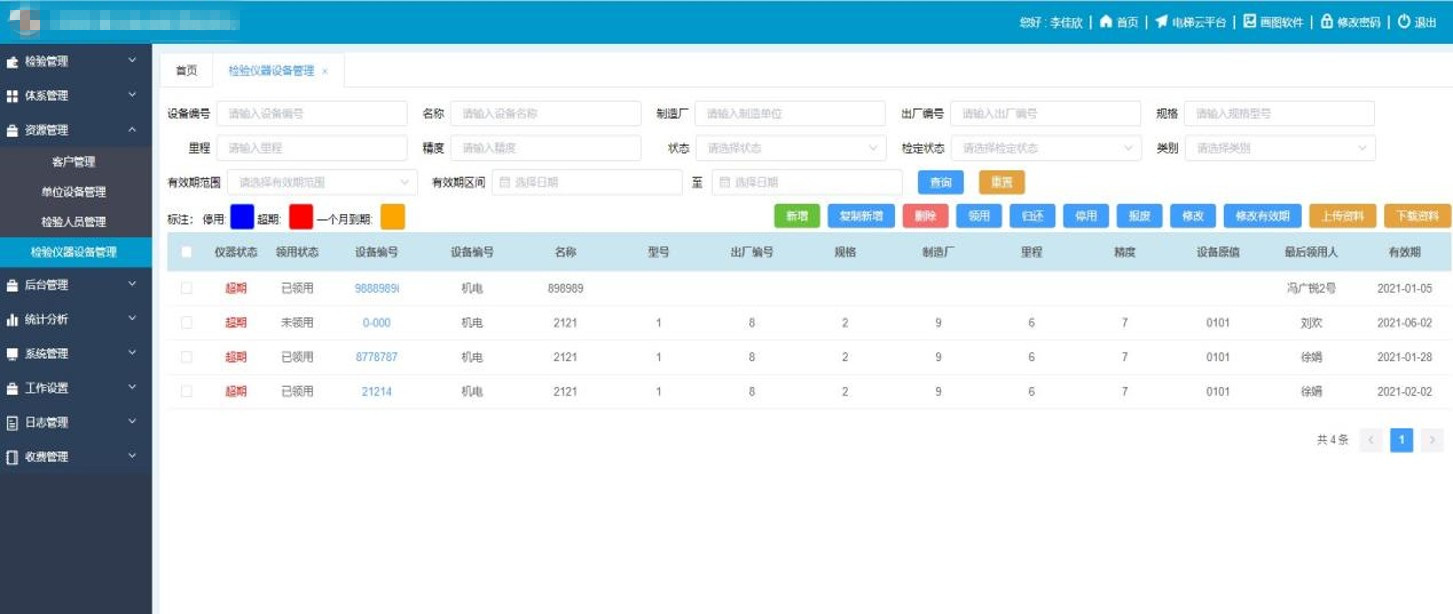This screenshot has width=1453, height=614.
Task: Click the 复制新增 button
Action: click(861, 216)
